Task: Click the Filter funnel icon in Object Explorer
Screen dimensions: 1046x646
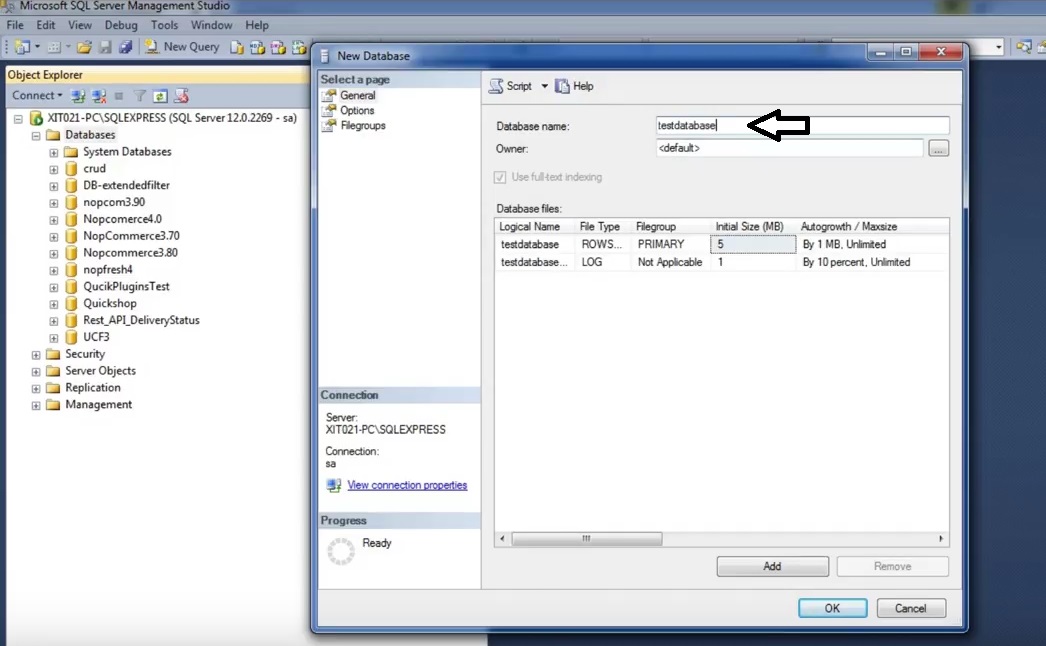Action: (139, 96)
